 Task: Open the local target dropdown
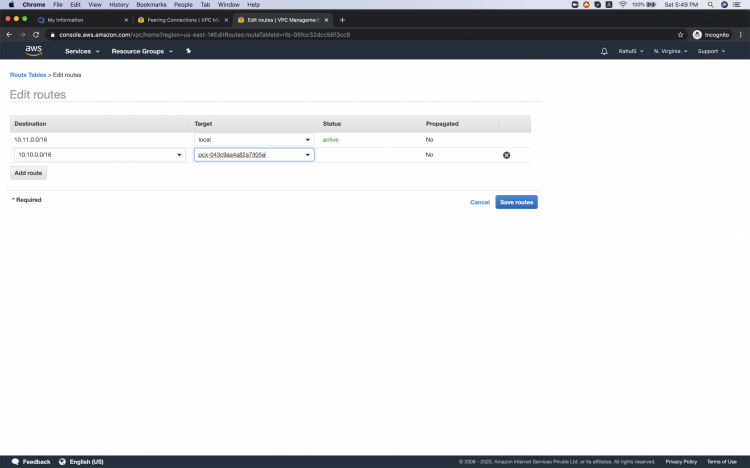point(254,140)
